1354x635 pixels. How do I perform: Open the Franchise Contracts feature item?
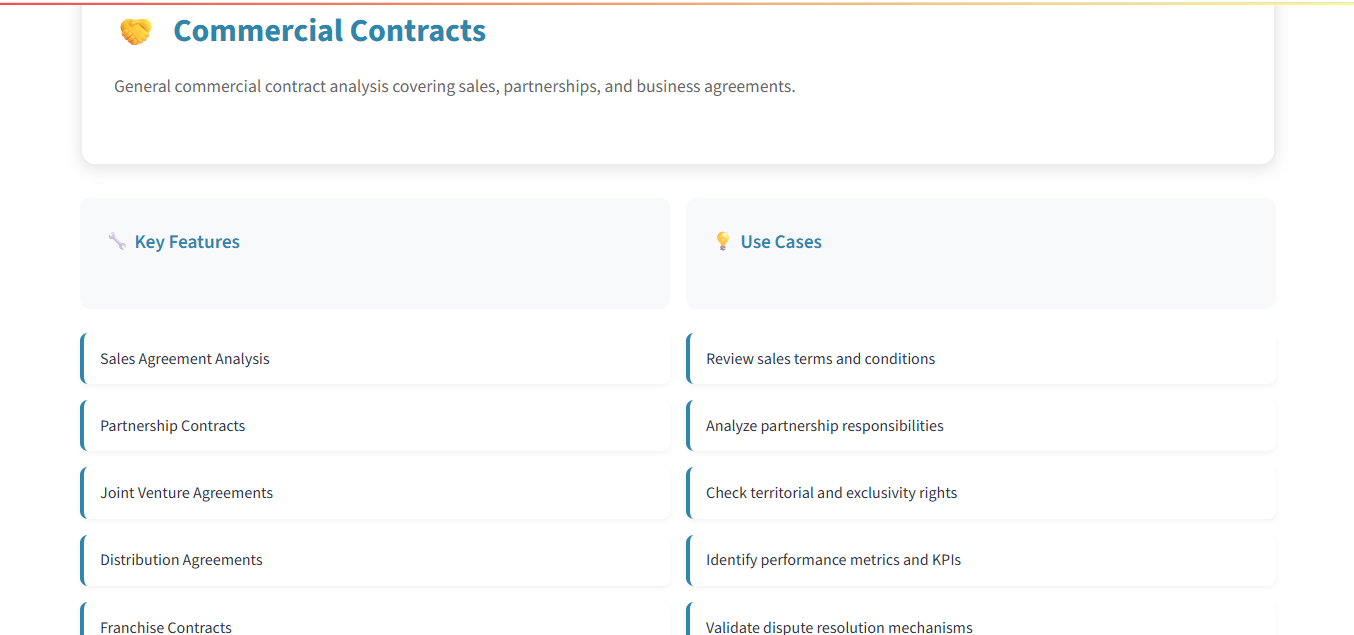tap(166, 626)
